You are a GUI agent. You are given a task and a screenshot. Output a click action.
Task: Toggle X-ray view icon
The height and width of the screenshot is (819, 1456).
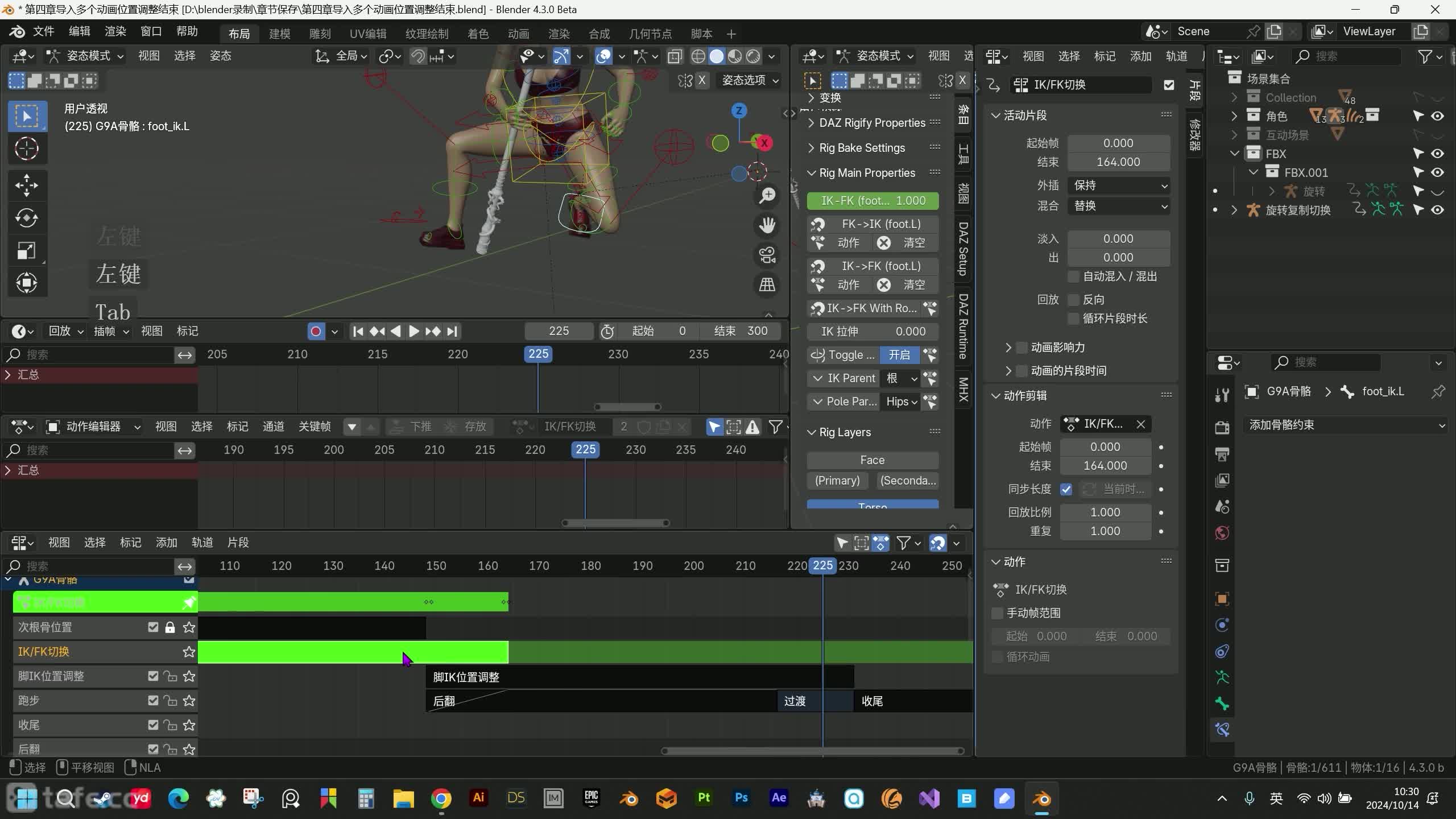pos(675,56)
